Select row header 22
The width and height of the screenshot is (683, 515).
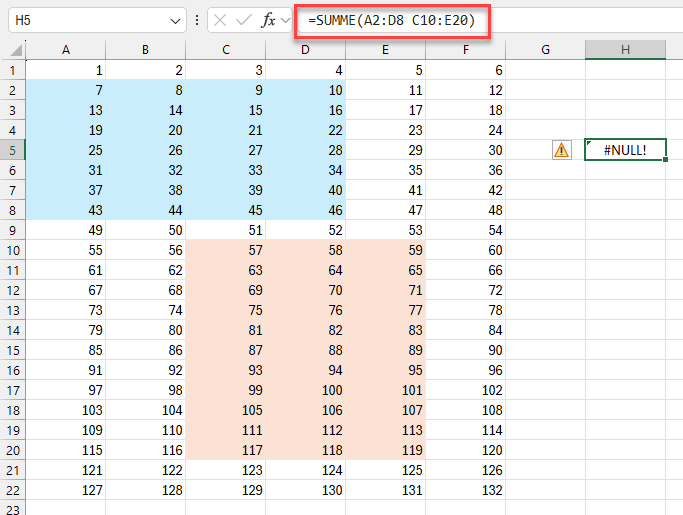click(12, 490)
